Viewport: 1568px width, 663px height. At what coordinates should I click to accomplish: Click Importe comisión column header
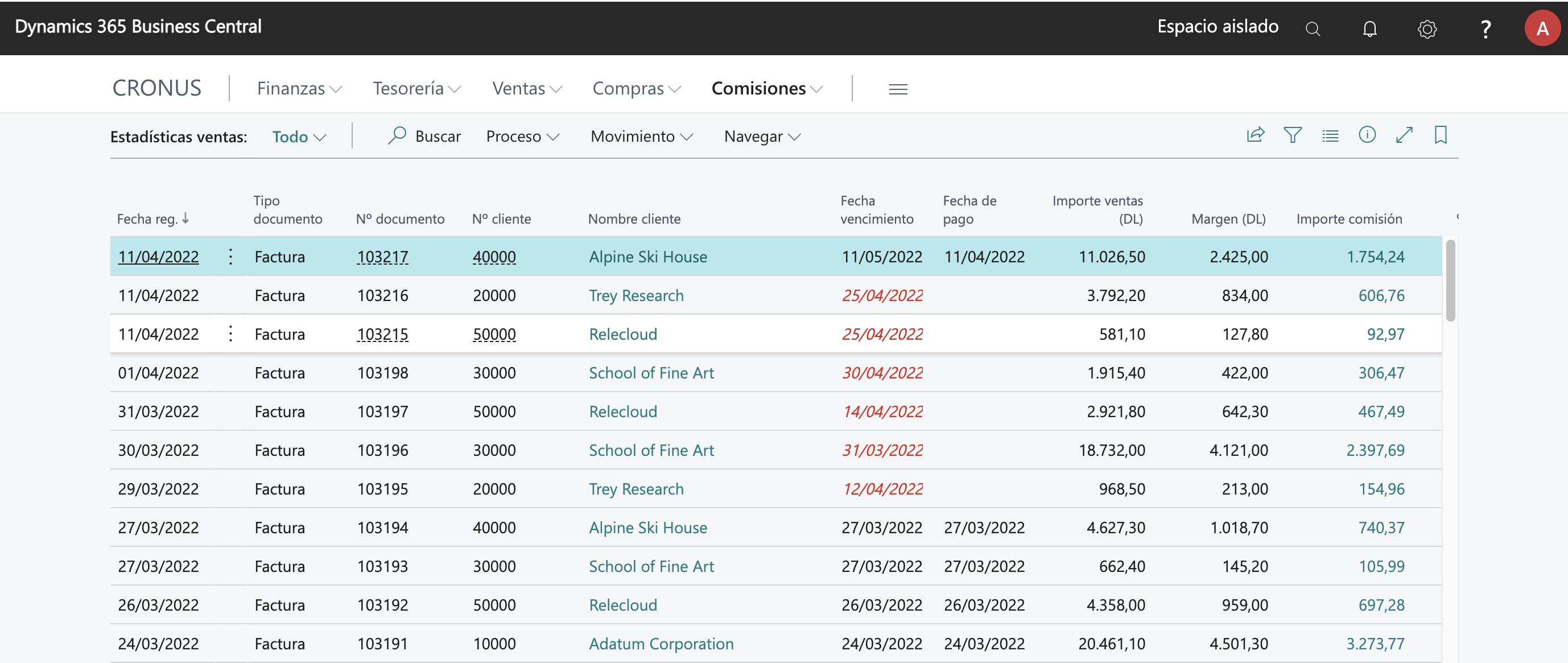1349,219
